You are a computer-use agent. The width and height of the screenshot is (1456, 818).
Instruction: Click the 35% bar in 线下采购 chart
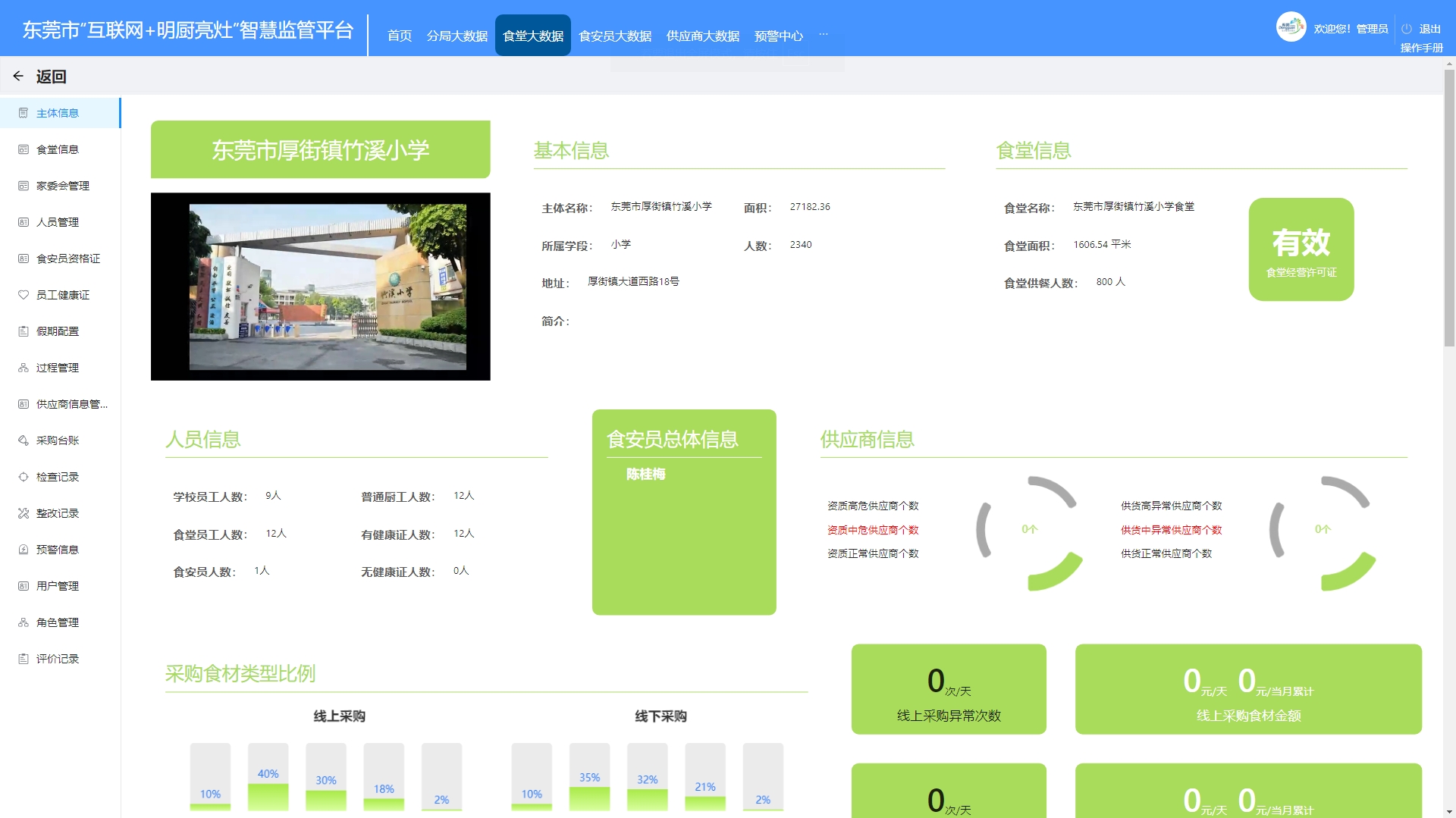pyautogui.click(x=590, y=777)
